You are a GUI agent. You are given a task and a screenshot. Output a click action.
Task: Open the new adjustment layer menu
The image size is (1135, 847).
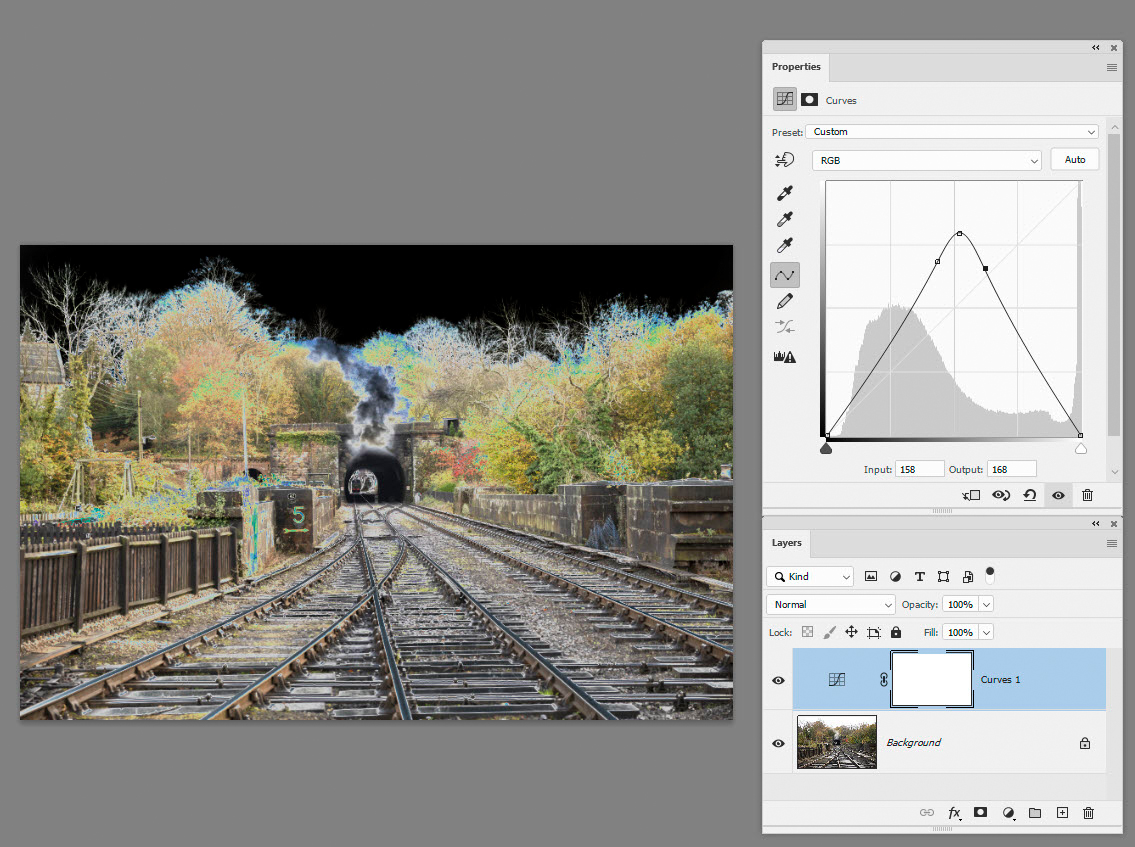1008,812
